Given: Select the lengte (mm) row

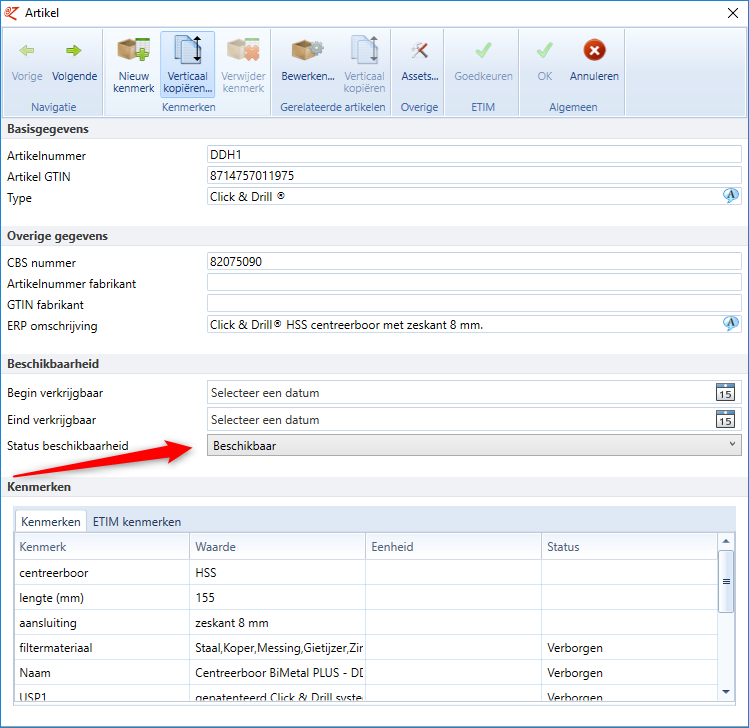Looking at the screenshot, I should [x=366, y=597].
